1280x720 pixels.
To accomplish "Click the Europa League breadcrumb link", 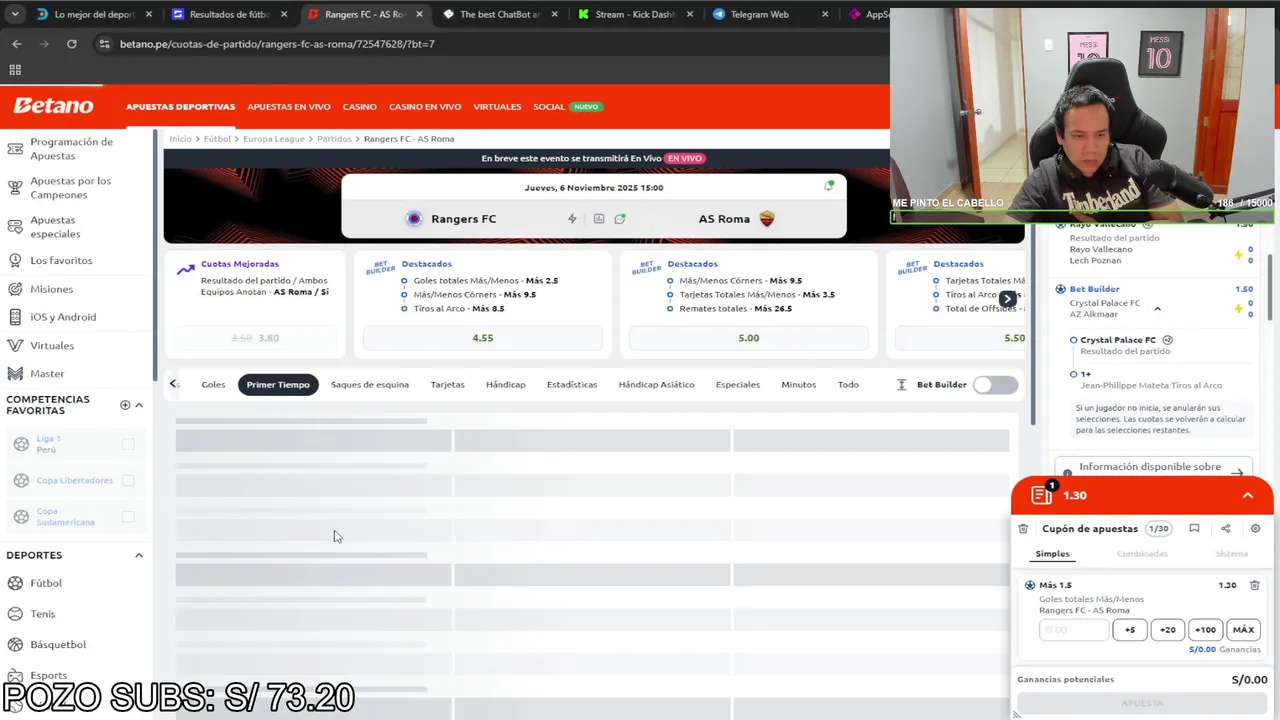I will [273, 139].
